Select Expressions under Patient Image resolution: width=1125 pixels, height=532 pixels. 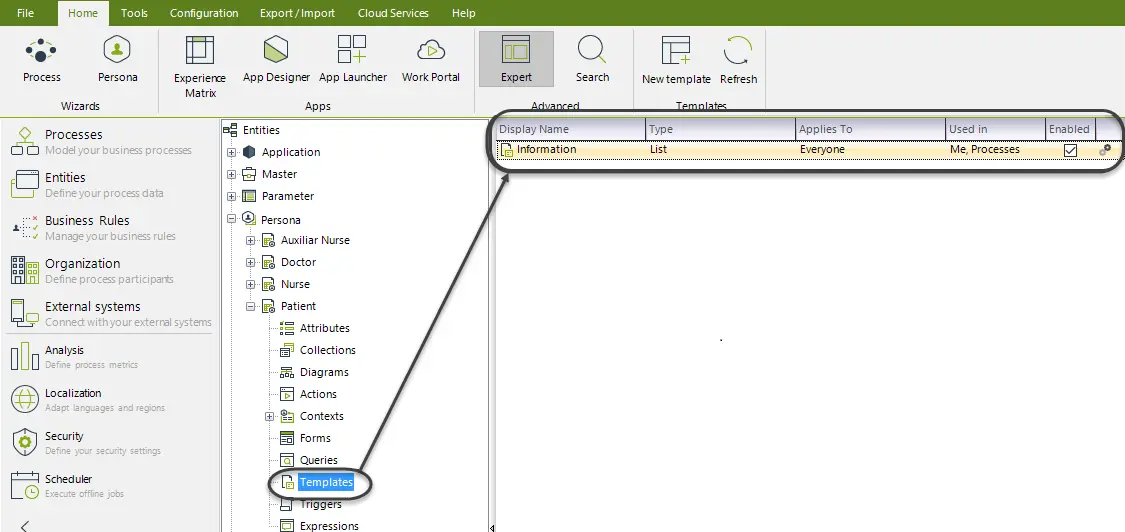(x=329, y=526)
